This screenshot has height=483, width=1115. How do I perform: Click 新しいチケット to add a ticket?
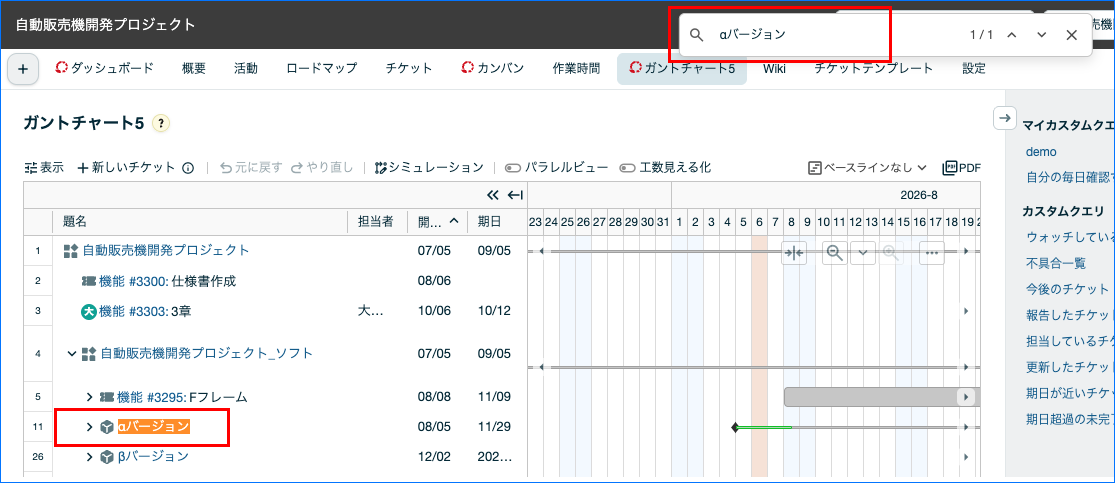coord(126,168)
